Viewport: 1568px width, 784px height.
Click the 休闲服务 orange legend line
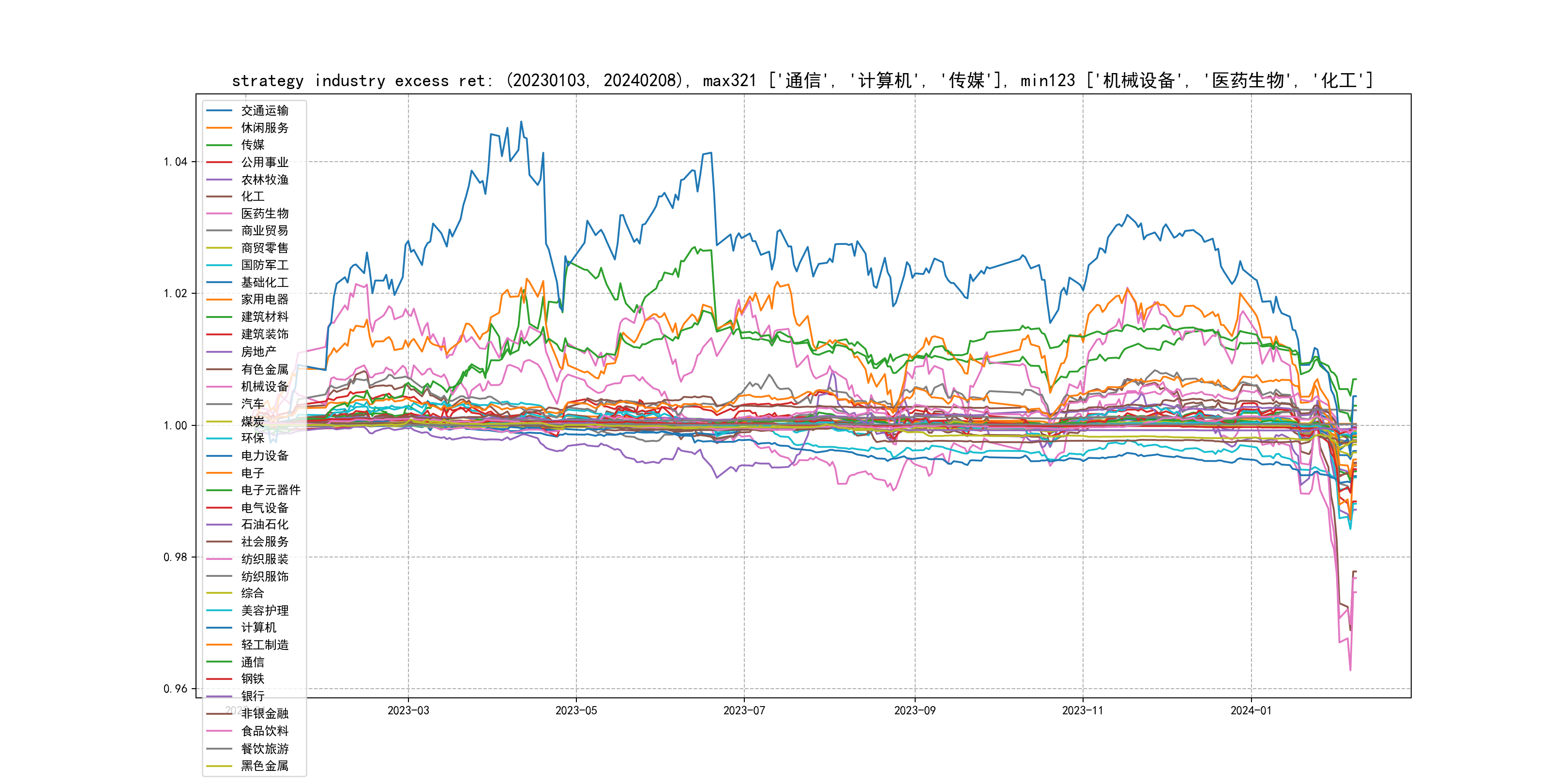tap(219, 128)
